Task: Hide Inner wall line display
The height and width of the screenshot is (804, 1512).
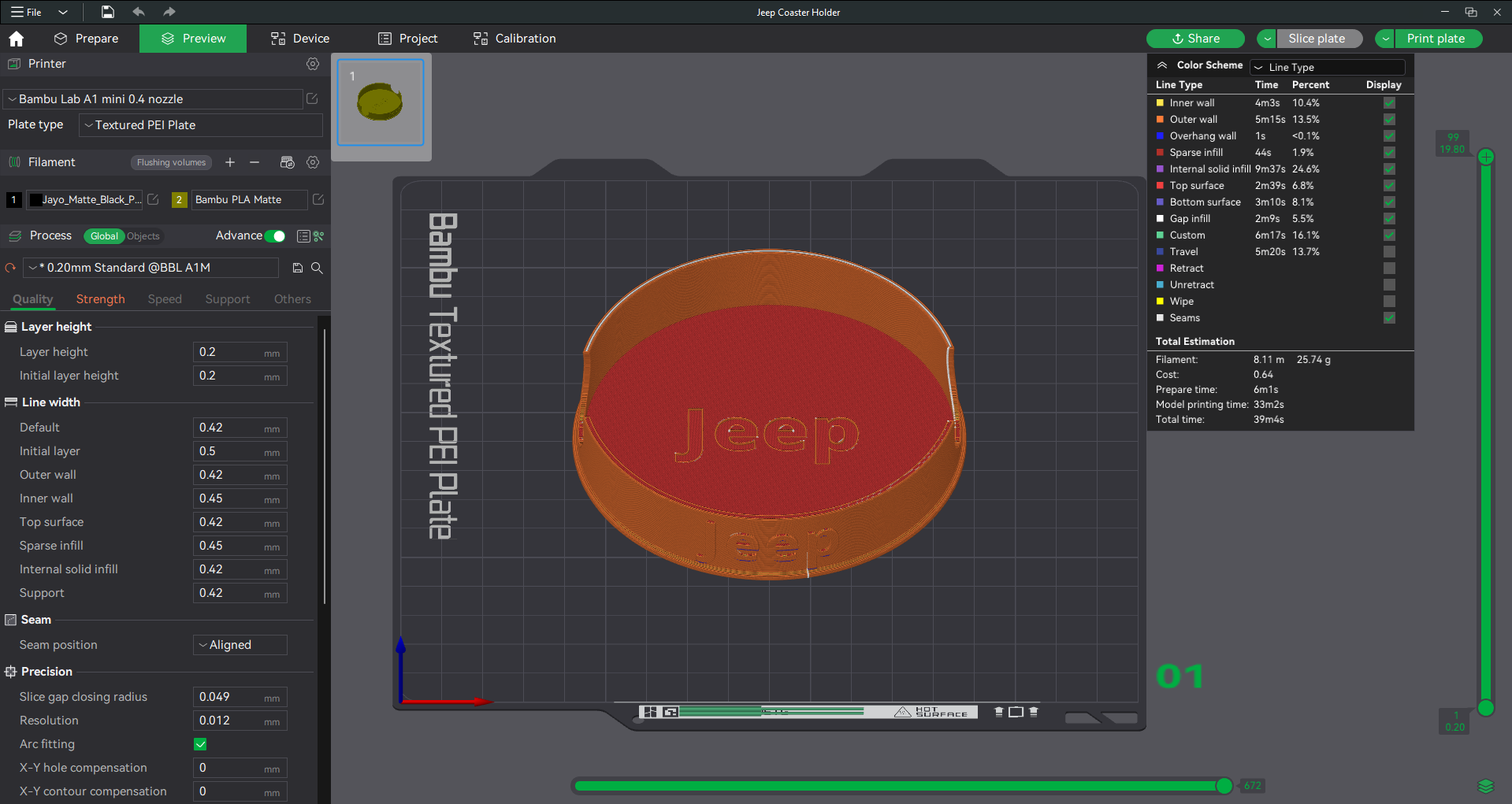Action: tap(1389, 103)
